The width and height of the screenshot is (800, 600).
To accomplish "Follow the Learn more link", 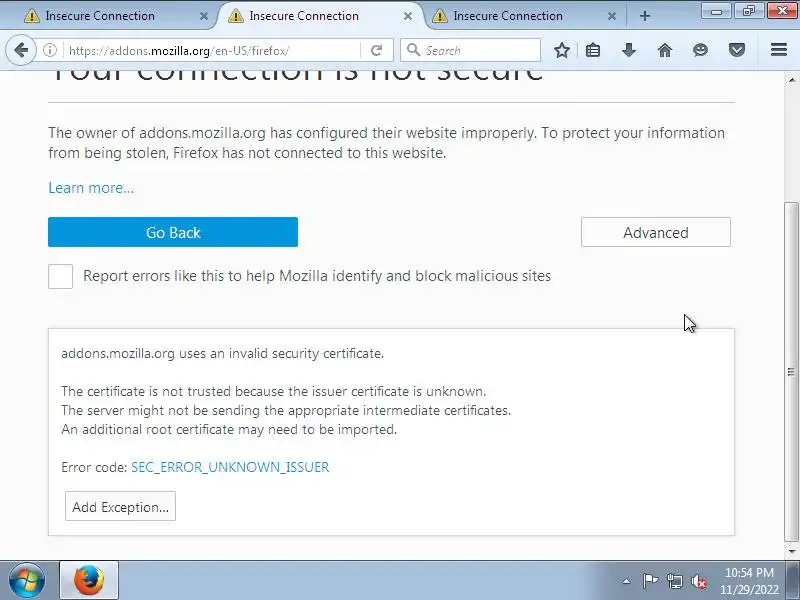I will coord(91,188).
